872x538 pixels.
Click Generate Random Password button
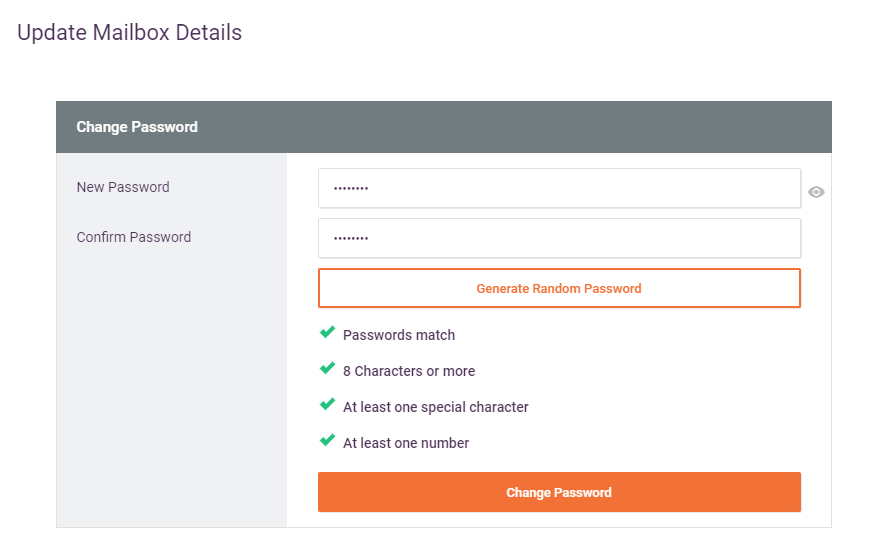click(x=559, y=288)
